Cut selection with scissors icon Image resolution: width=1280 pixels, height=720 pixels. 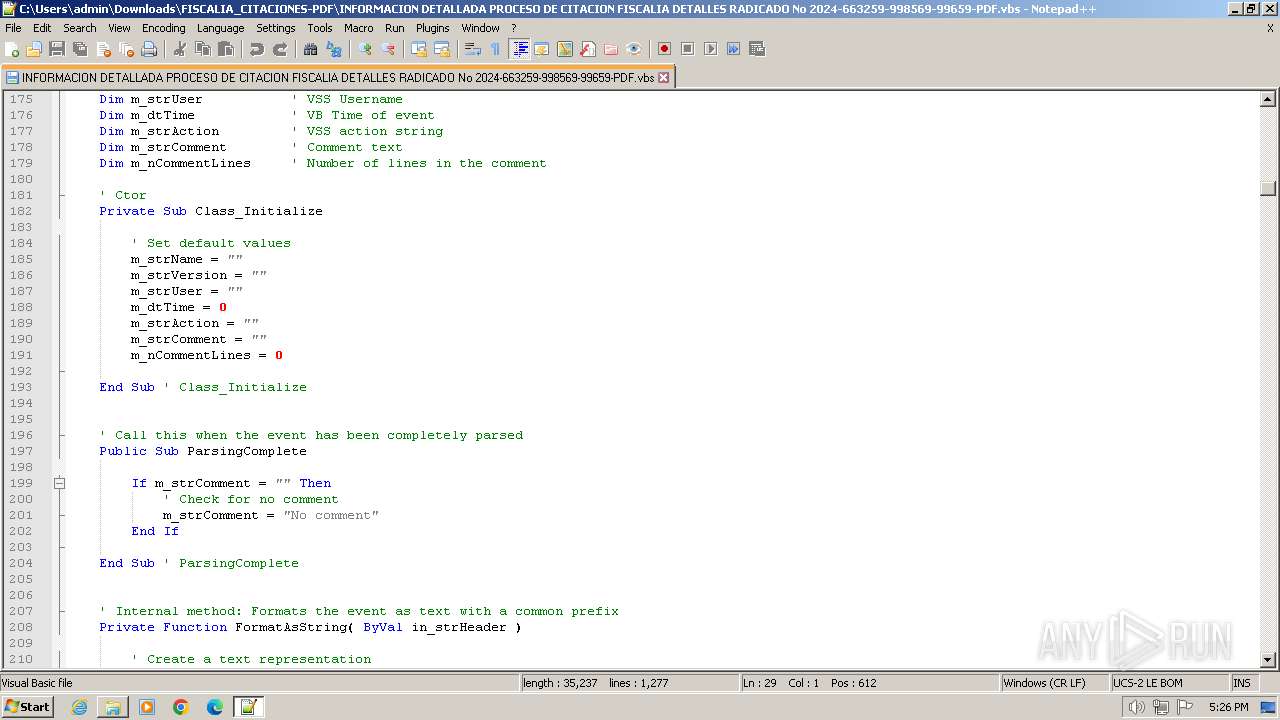point(180,49)
